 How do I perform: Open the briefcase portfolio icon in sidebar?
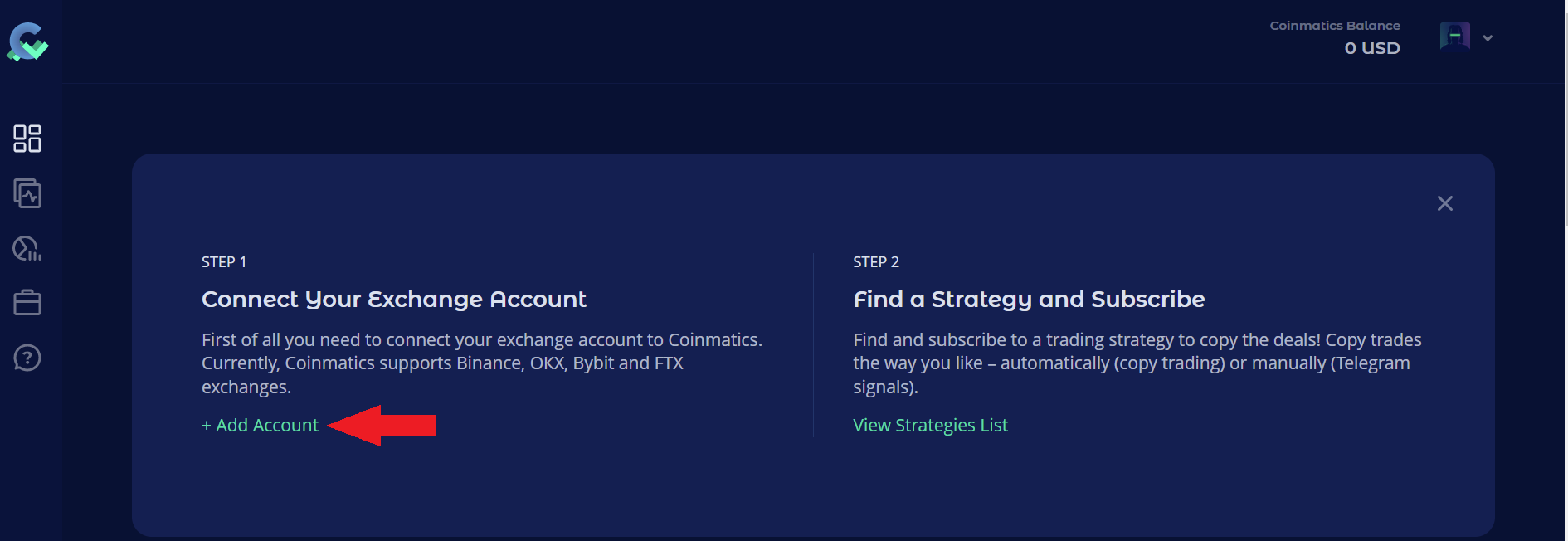(x=27, y=303)
